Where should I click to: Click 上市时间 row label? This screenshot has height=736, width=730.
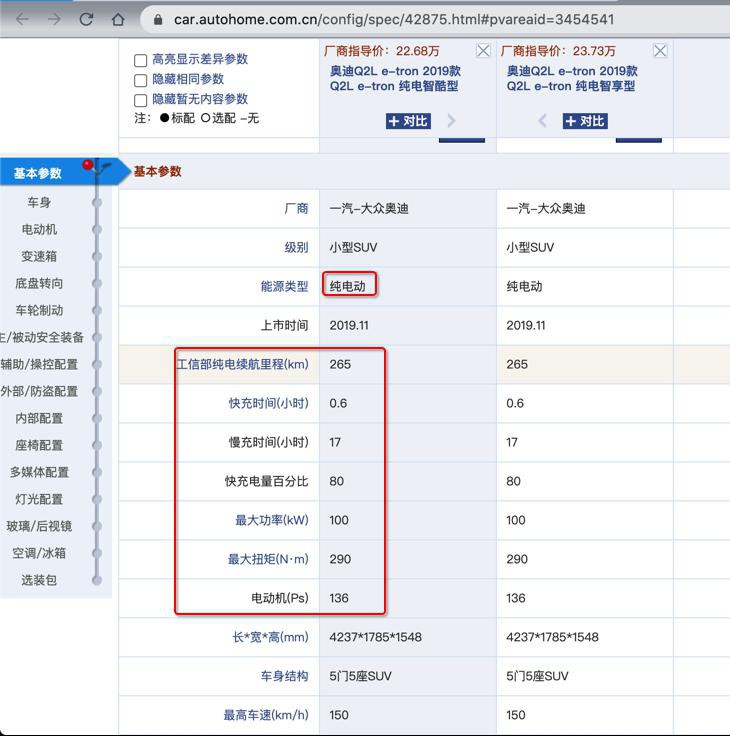point(284,325)
